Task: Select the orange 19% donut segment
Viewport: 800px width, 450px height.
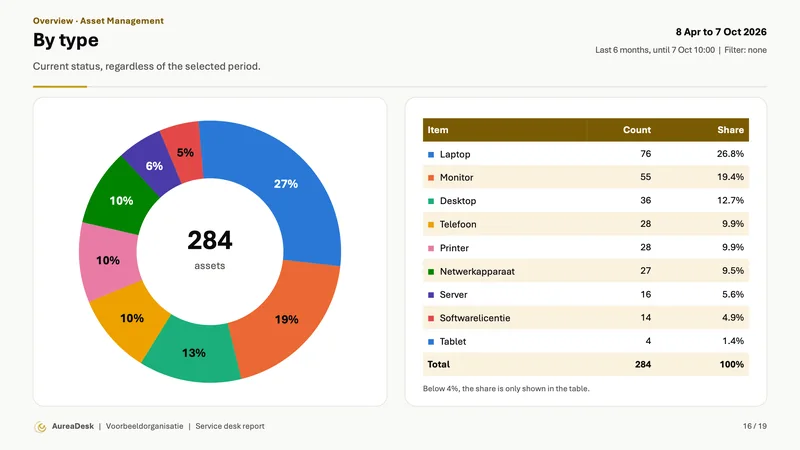Action: (x=288, y=319)
